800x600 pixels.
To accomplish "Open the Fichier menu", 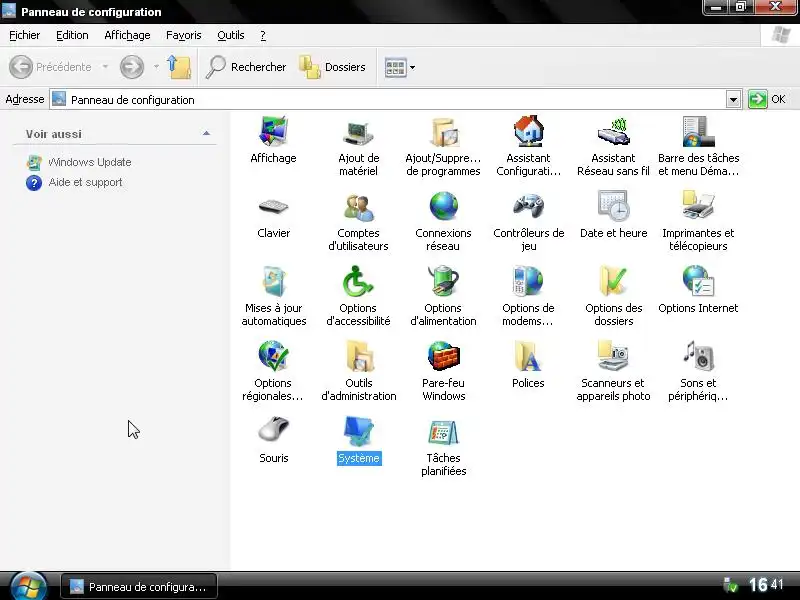I will point(24,35).
